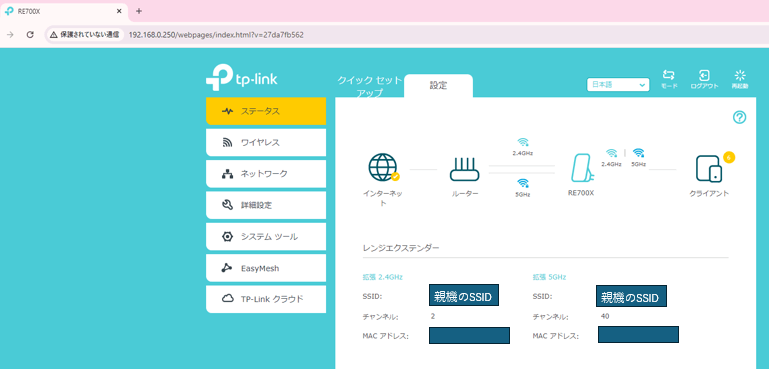Close the RE700X browser tab
The height and width of the screenshot is (369, 769).
click(119, 11)
